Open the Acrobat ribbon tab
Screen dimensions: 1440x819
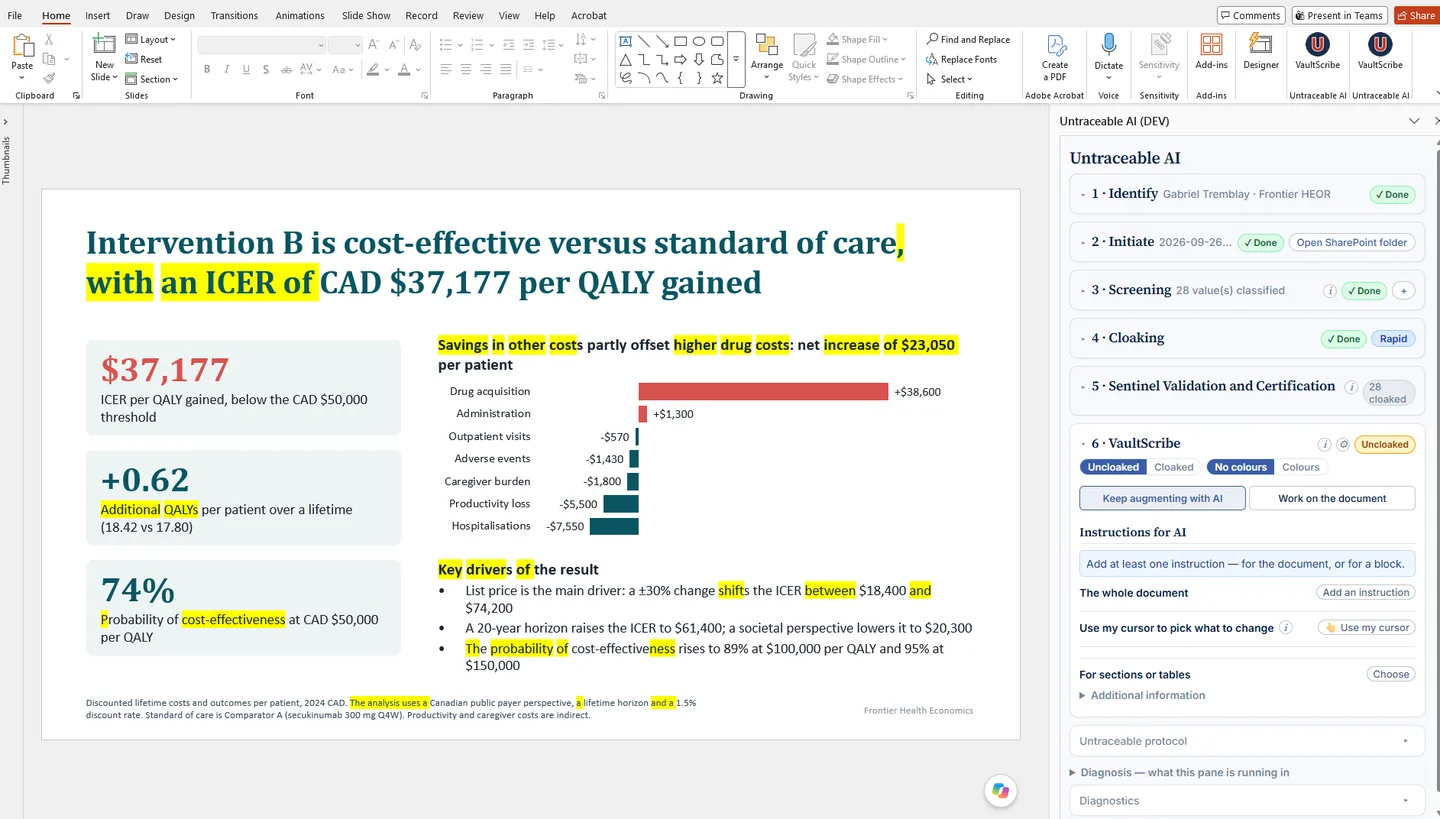[589, 16]
